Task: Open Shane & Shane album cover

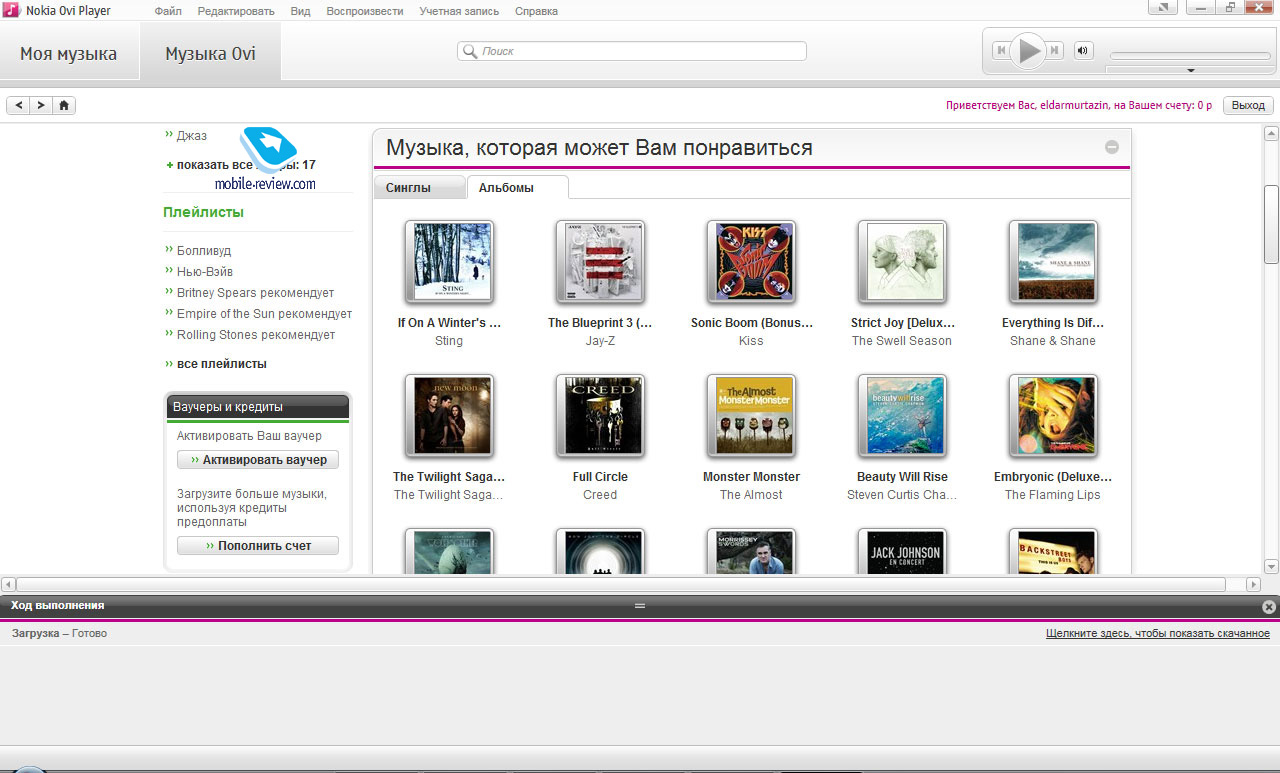Action: [1053, 262]
